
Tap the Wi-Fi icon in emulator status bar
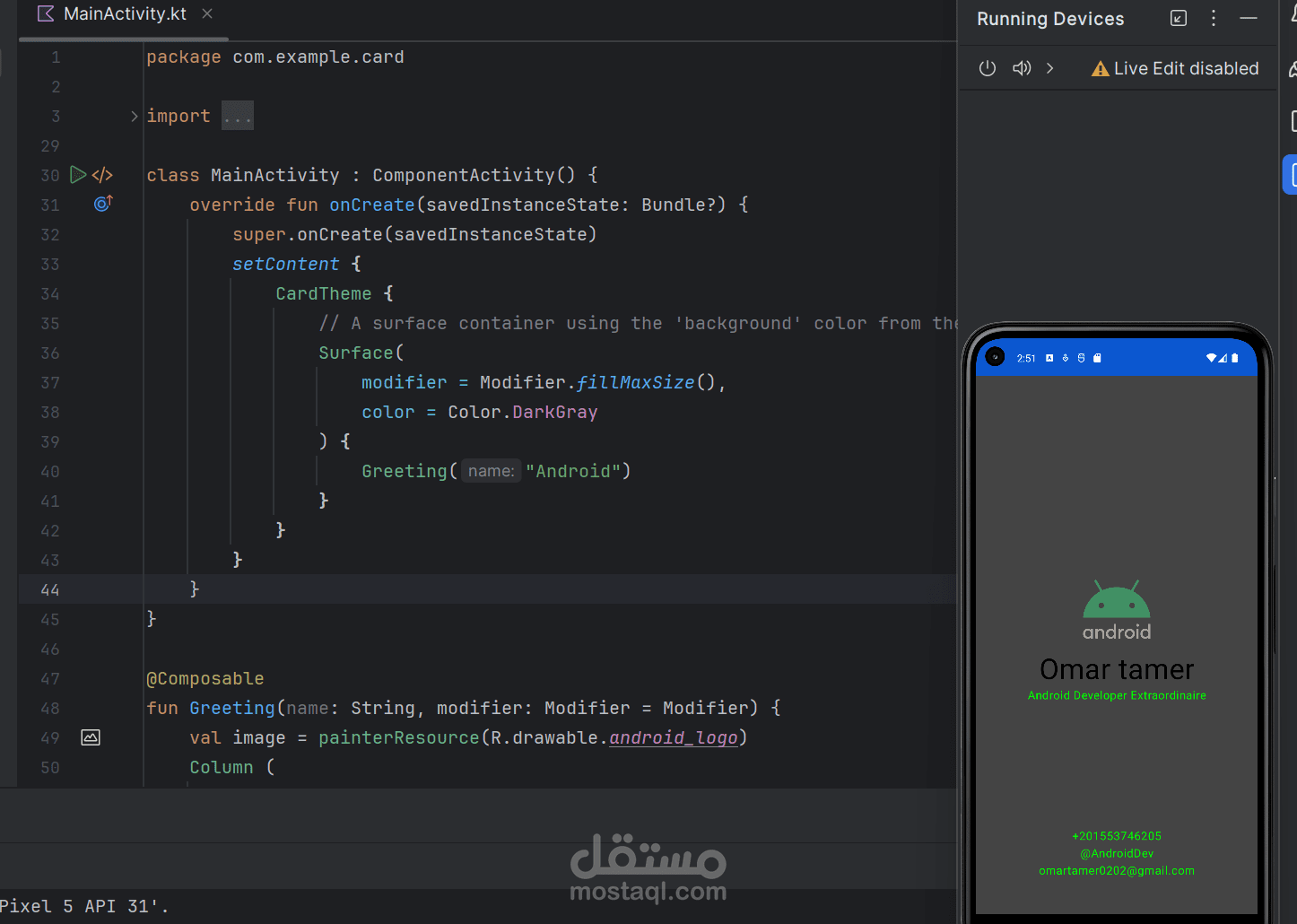[1211, 358]
